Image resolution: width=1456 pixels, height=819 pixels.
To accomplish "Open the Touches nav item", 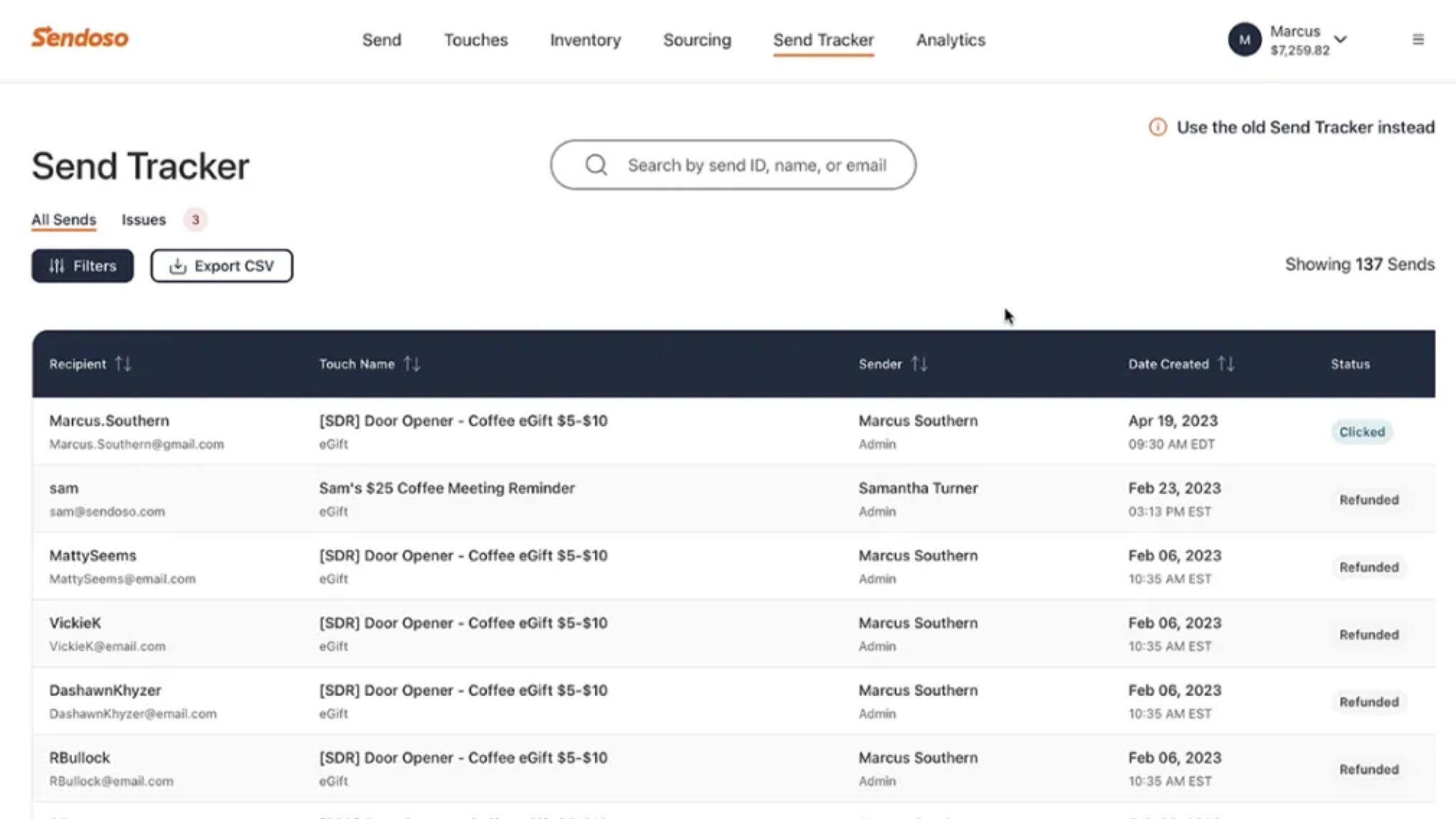I will tap(476, 40).
